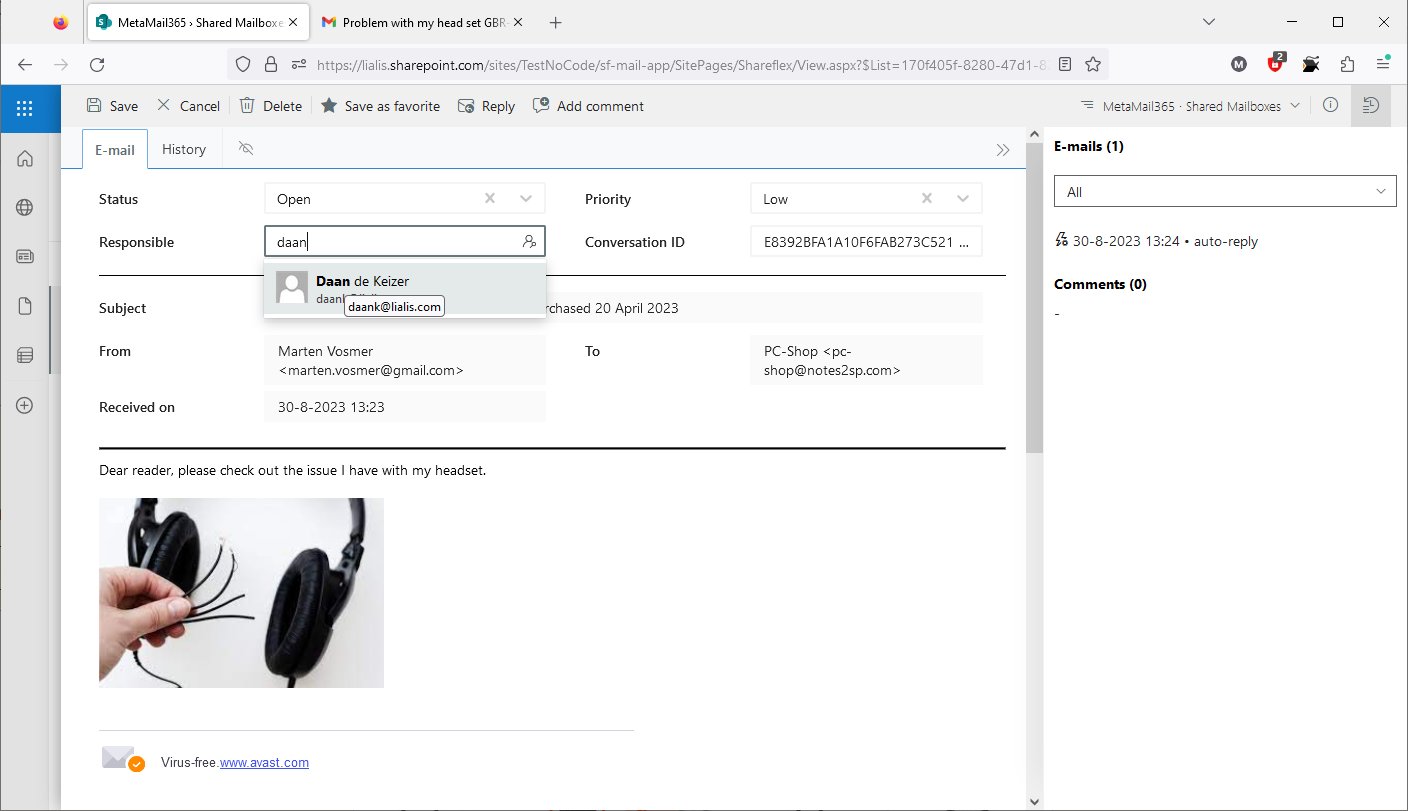Click the Subject field value
The width and height of the screenshot is (1408, 811).
tap(623, 308)
